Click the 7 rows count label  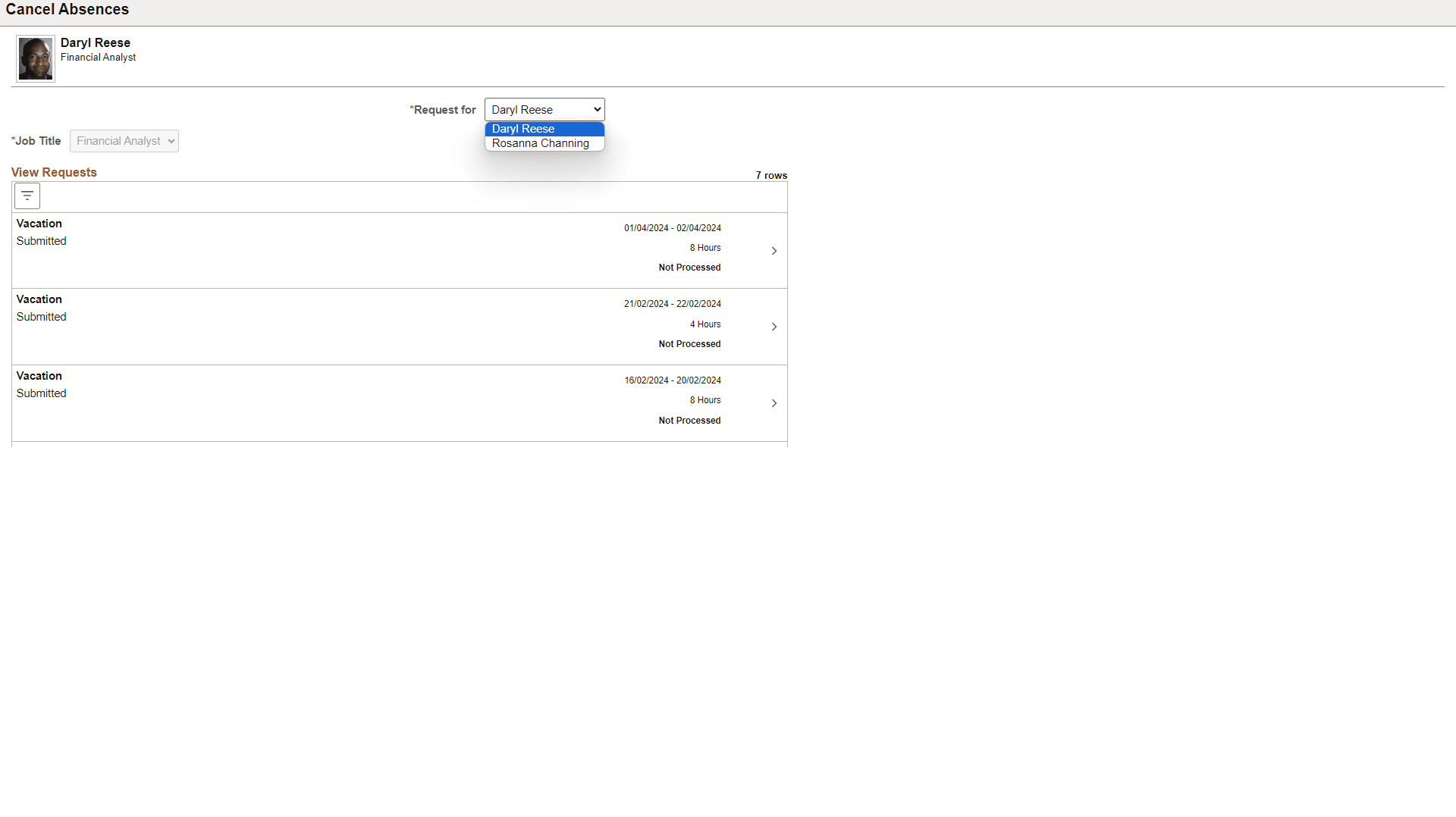coord(771,175)
